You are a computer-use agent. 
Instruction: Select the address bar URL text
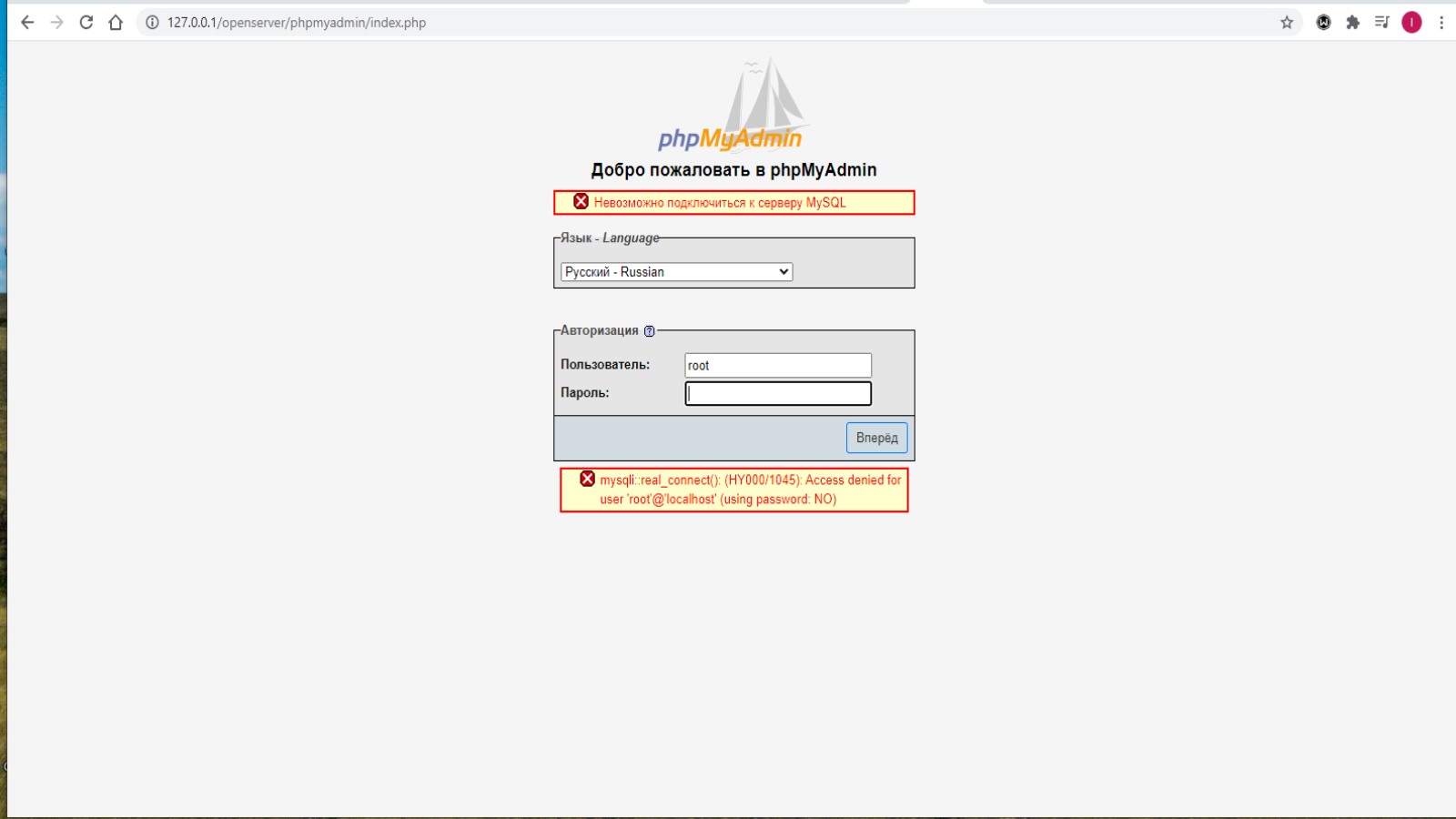(x=297, y=23)
